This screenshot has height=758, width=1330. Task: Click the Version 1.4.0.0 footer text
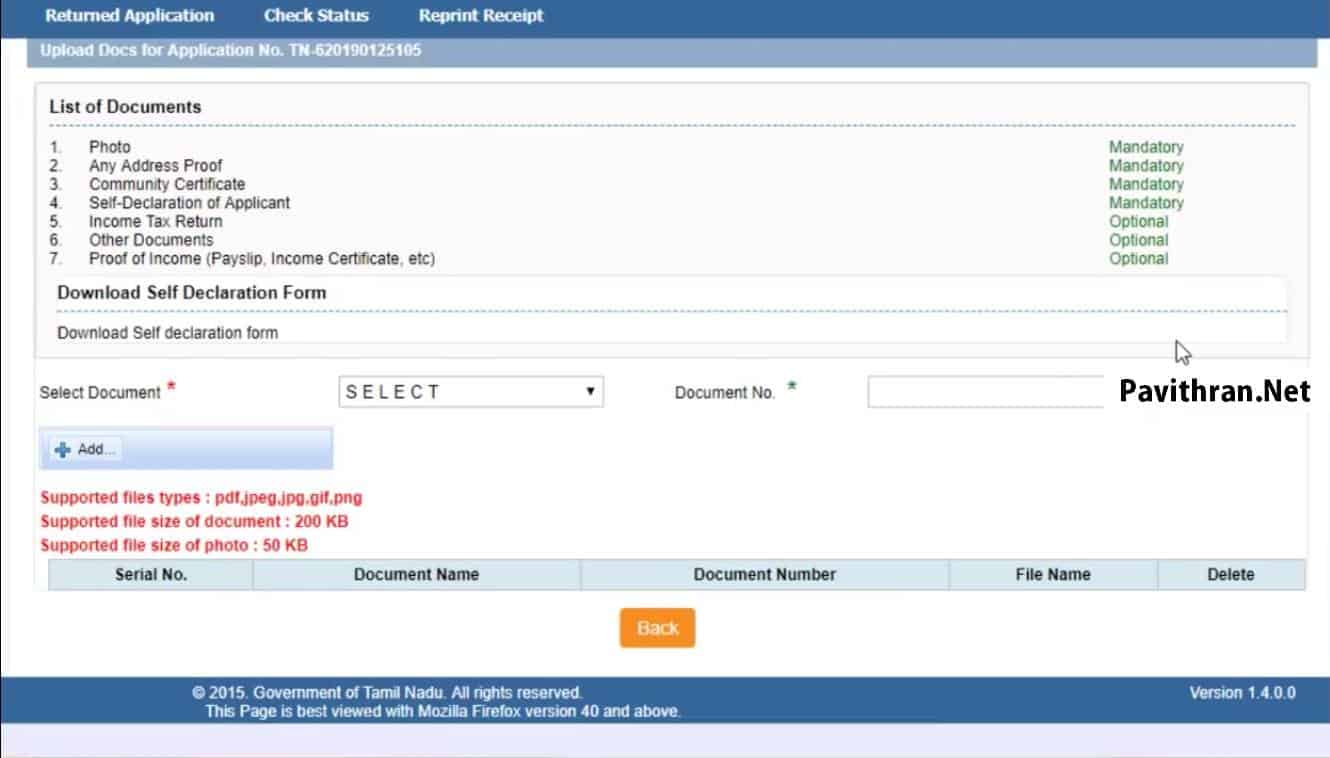point(1242,692)
